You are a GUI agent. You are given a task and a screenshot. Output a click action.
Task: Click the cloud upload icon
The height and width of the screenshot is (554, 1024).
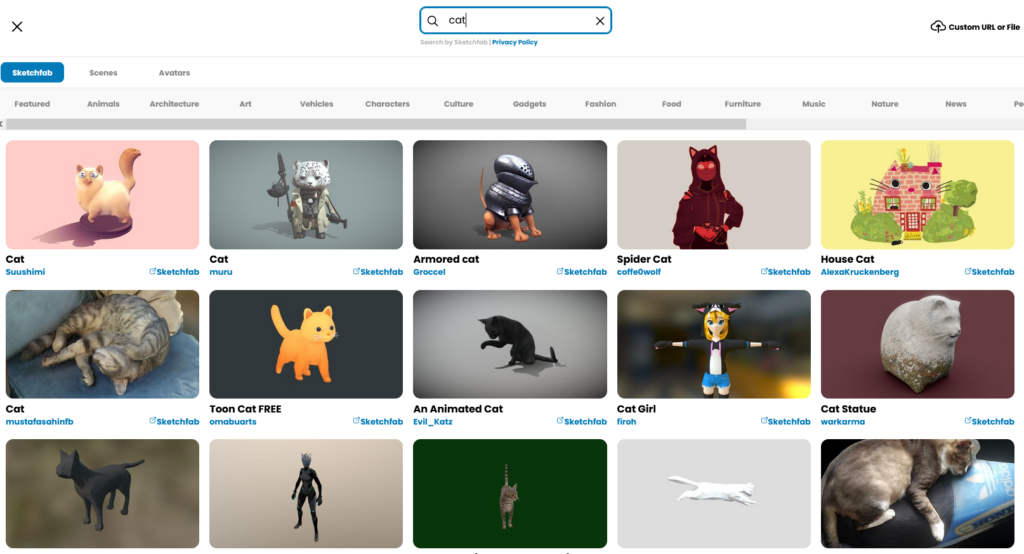pos(938,27)
